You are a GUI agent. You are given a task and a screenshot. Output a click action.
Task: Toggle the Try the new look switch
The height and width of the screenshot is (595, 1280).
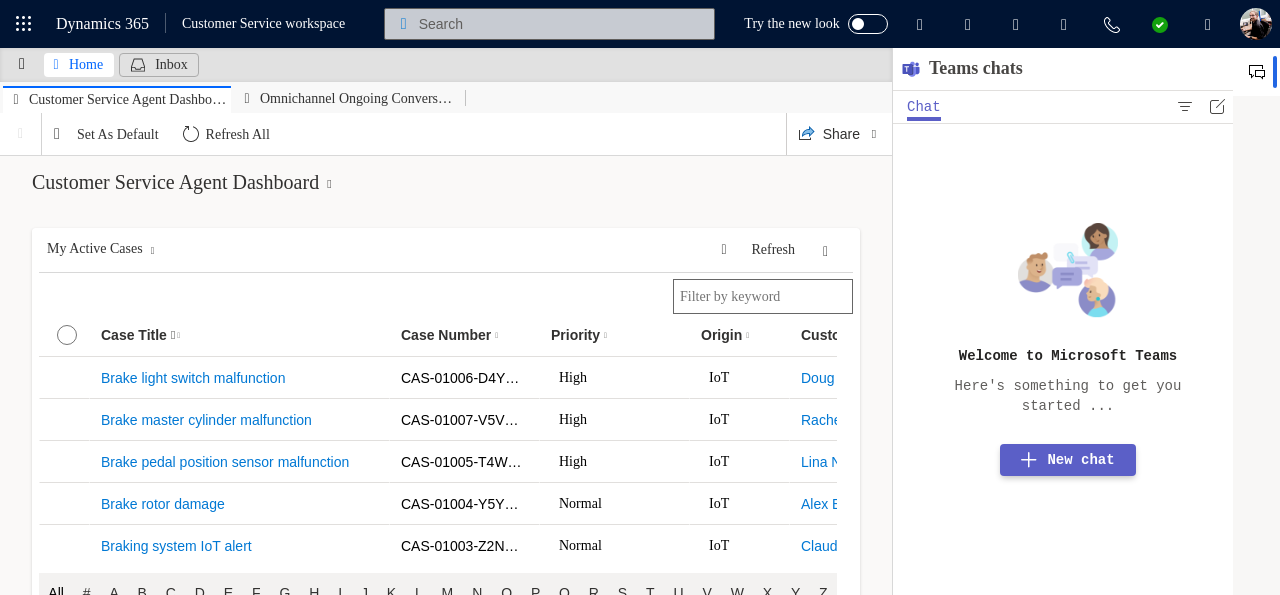pos(867,24)
